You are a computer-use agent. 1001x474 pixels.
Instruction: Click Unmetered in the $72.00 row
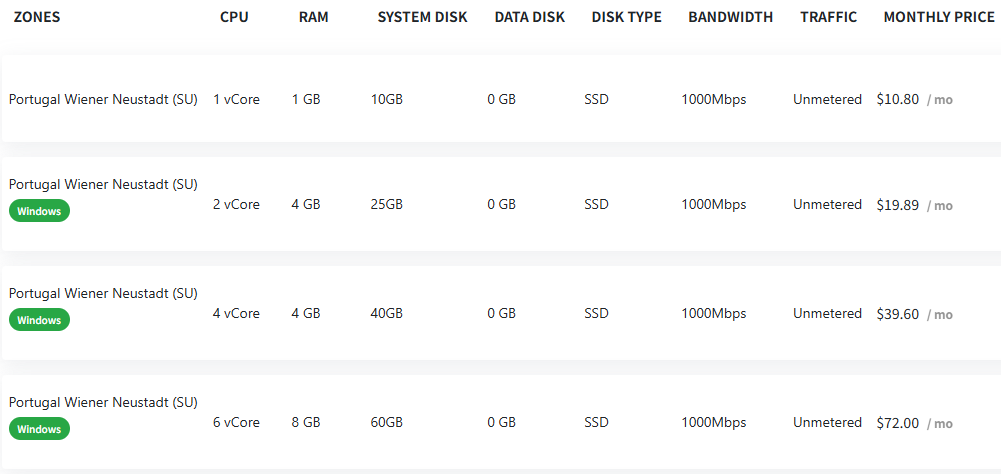point(827,423)
